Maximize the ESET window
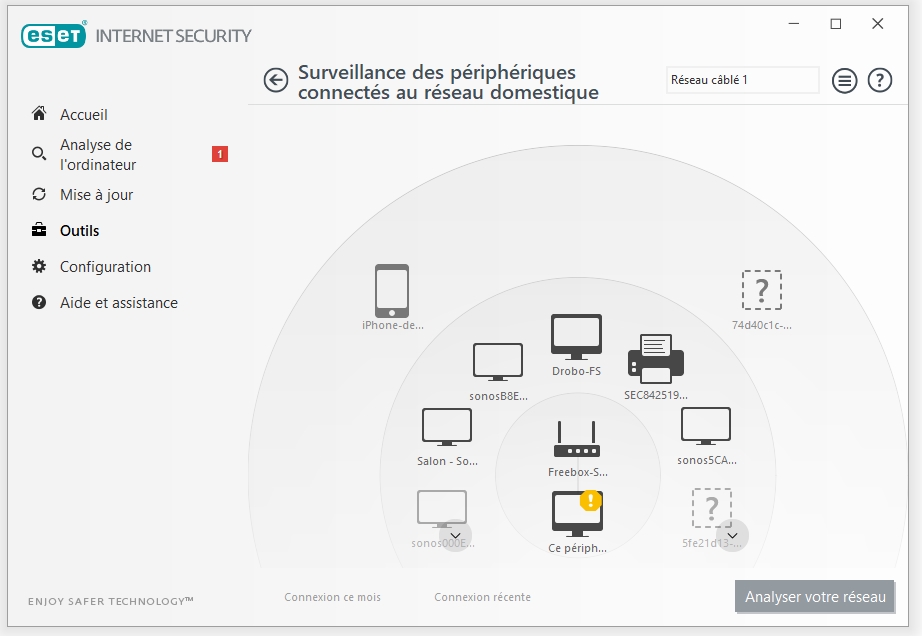 tap(836, 24)
